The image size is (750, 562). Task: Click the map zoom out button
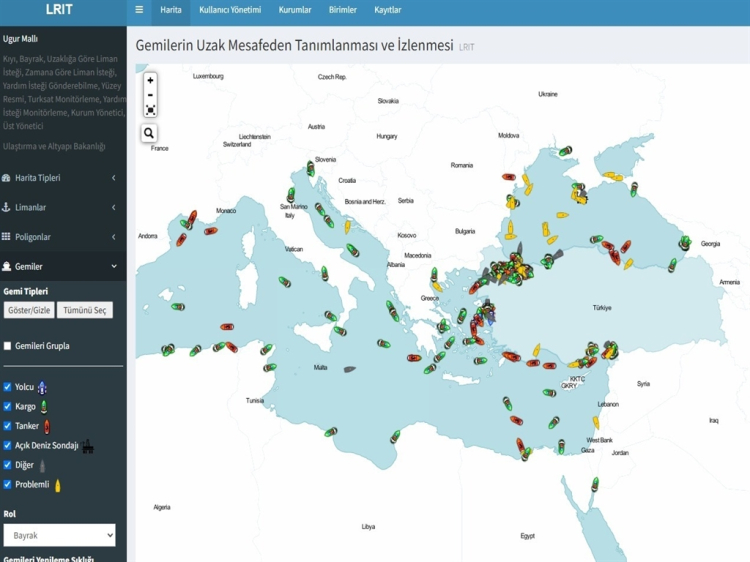pyautogui.click(x=150, y=95)
